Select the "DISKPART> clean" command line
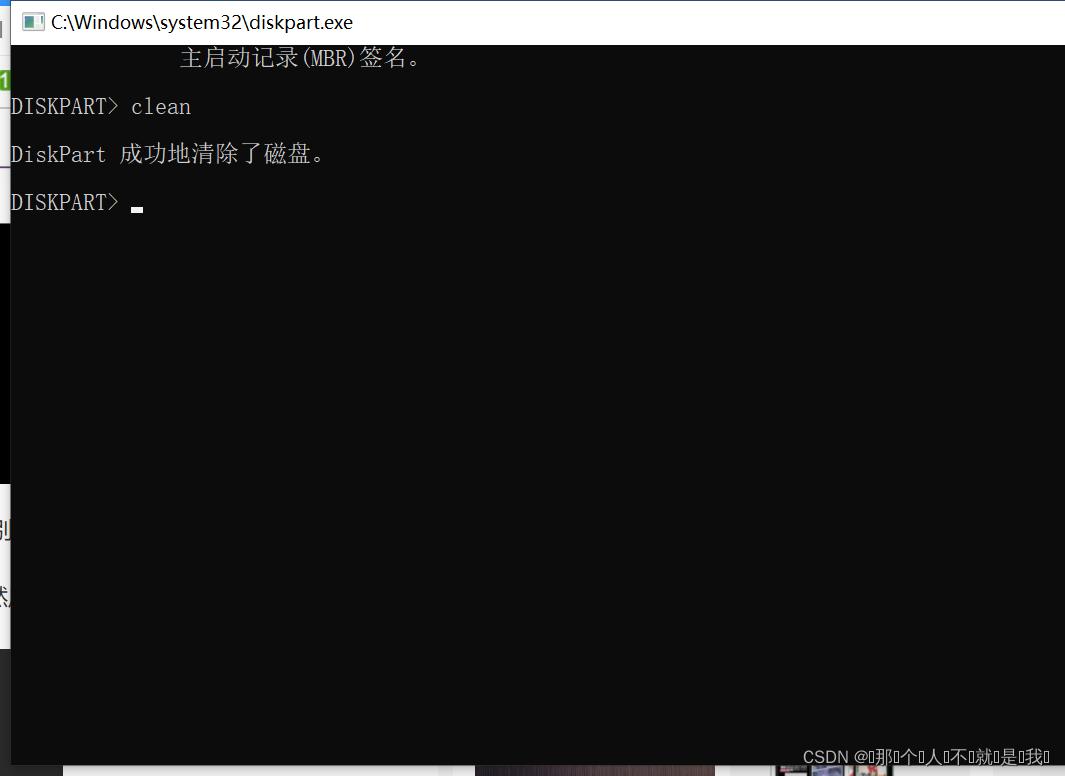 tap(101, 107)
